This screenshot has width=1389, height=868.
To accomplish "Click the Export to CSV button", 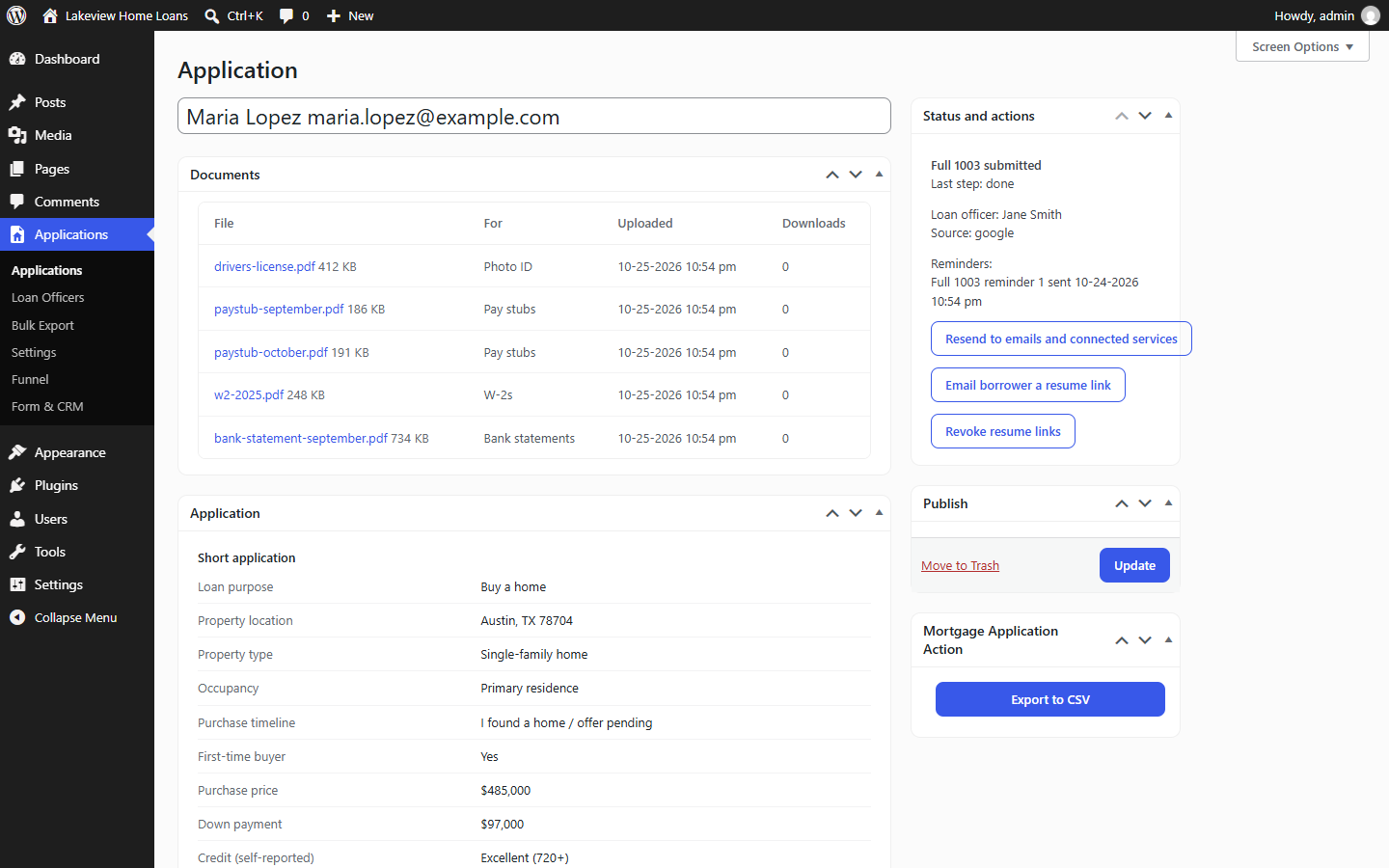I will [1050, 699].
